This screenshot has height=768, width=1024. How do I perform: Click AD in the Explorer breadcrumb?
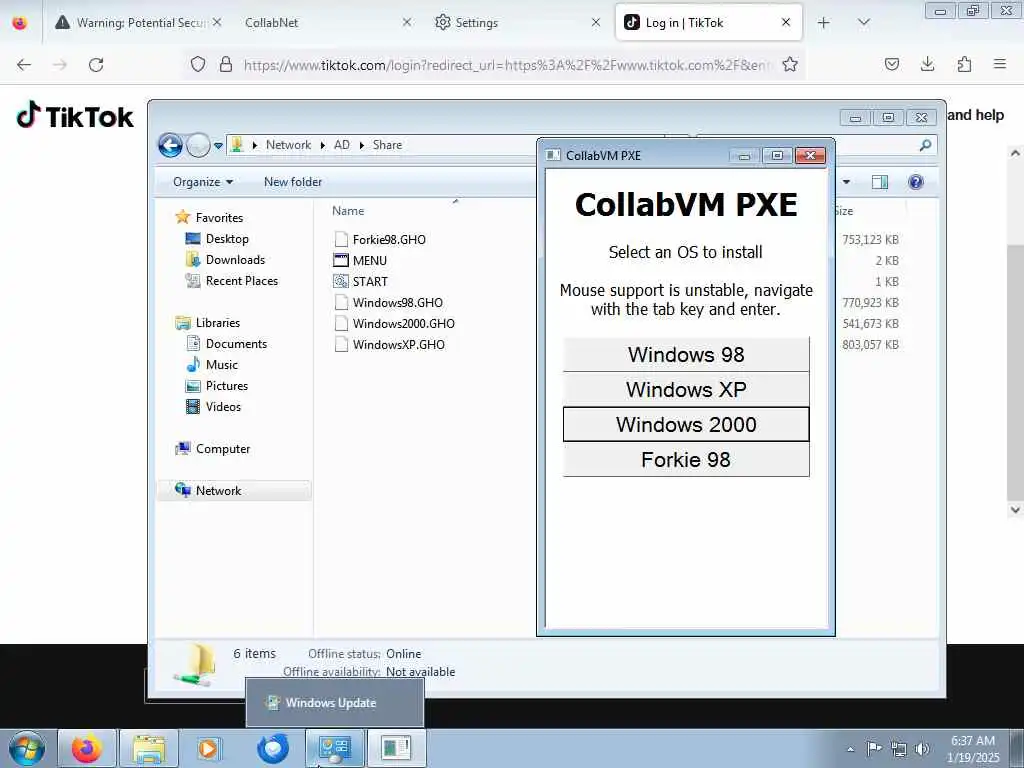point(342,145)
